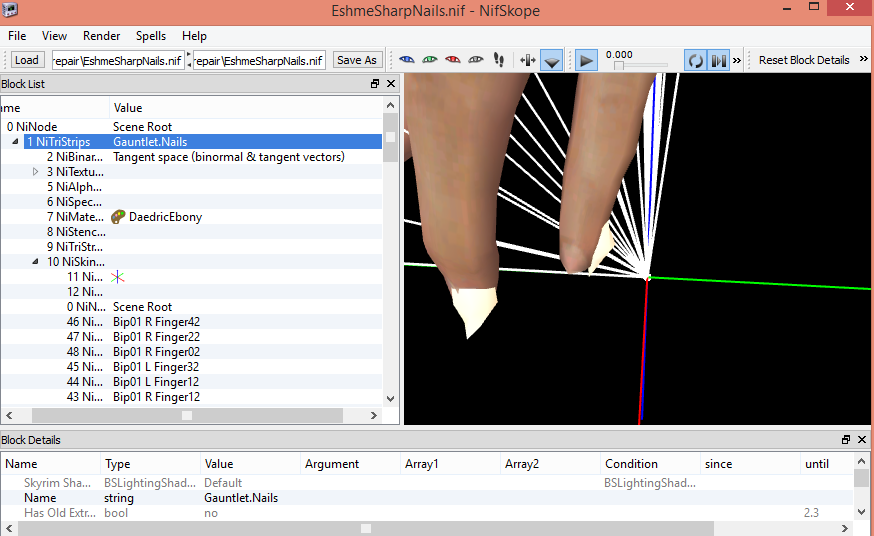Select the 2 NiBinar... Tangent space row

tap(191, 157)
